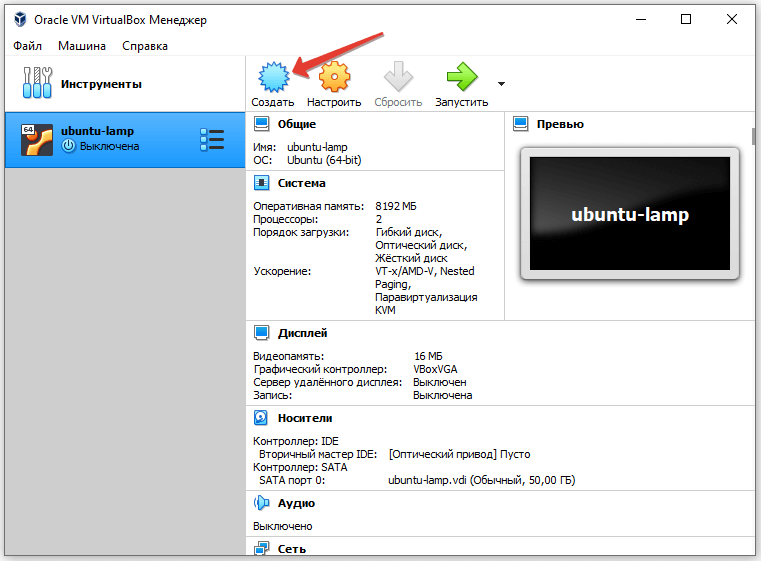Start the VM with green Запустить arrow

(x=462, y=77)
